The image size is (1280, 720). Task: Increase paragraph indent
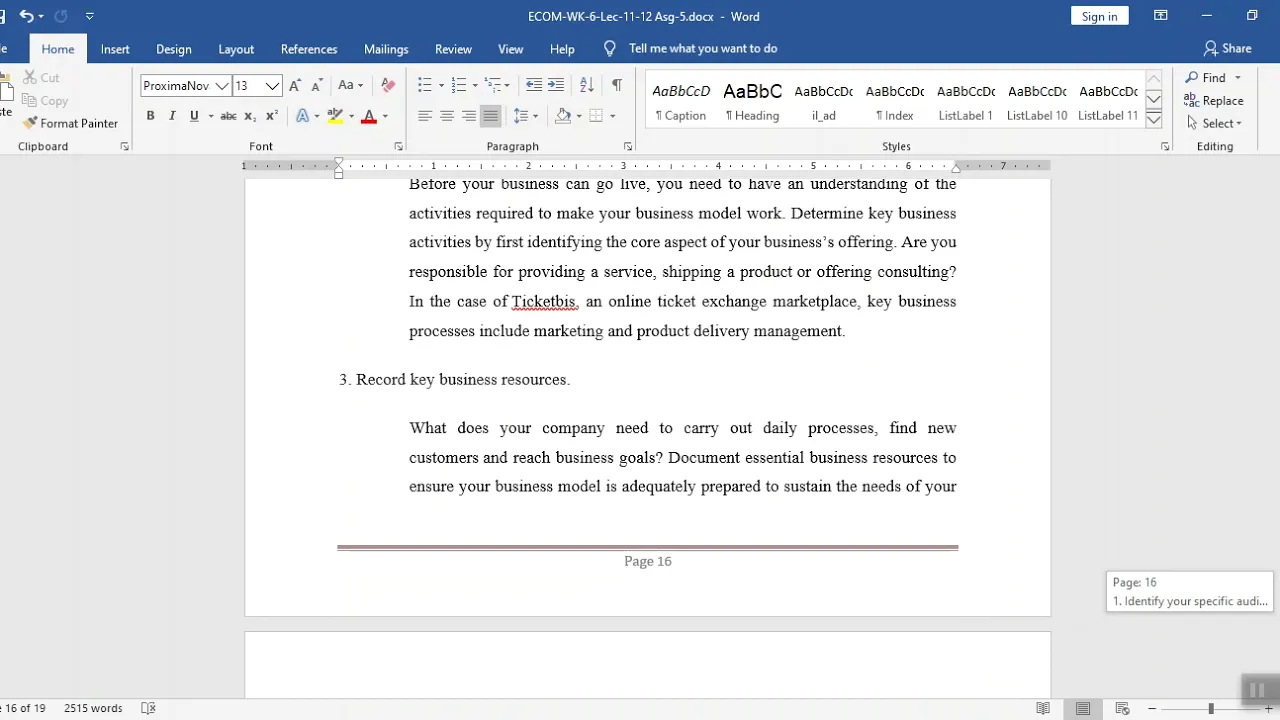(x=556, y=85)
